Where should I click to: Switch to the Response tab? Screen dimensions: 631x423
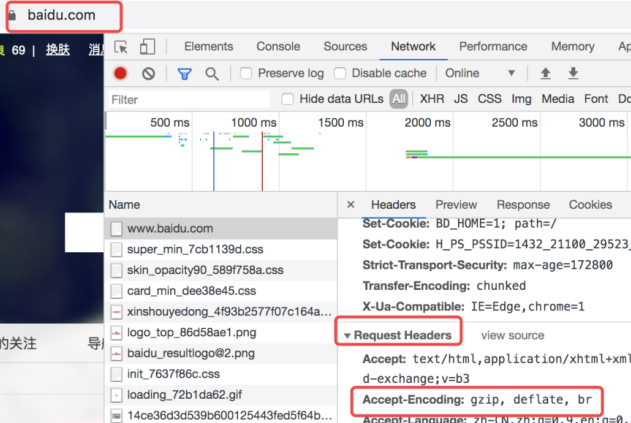(x=523, y=204)
